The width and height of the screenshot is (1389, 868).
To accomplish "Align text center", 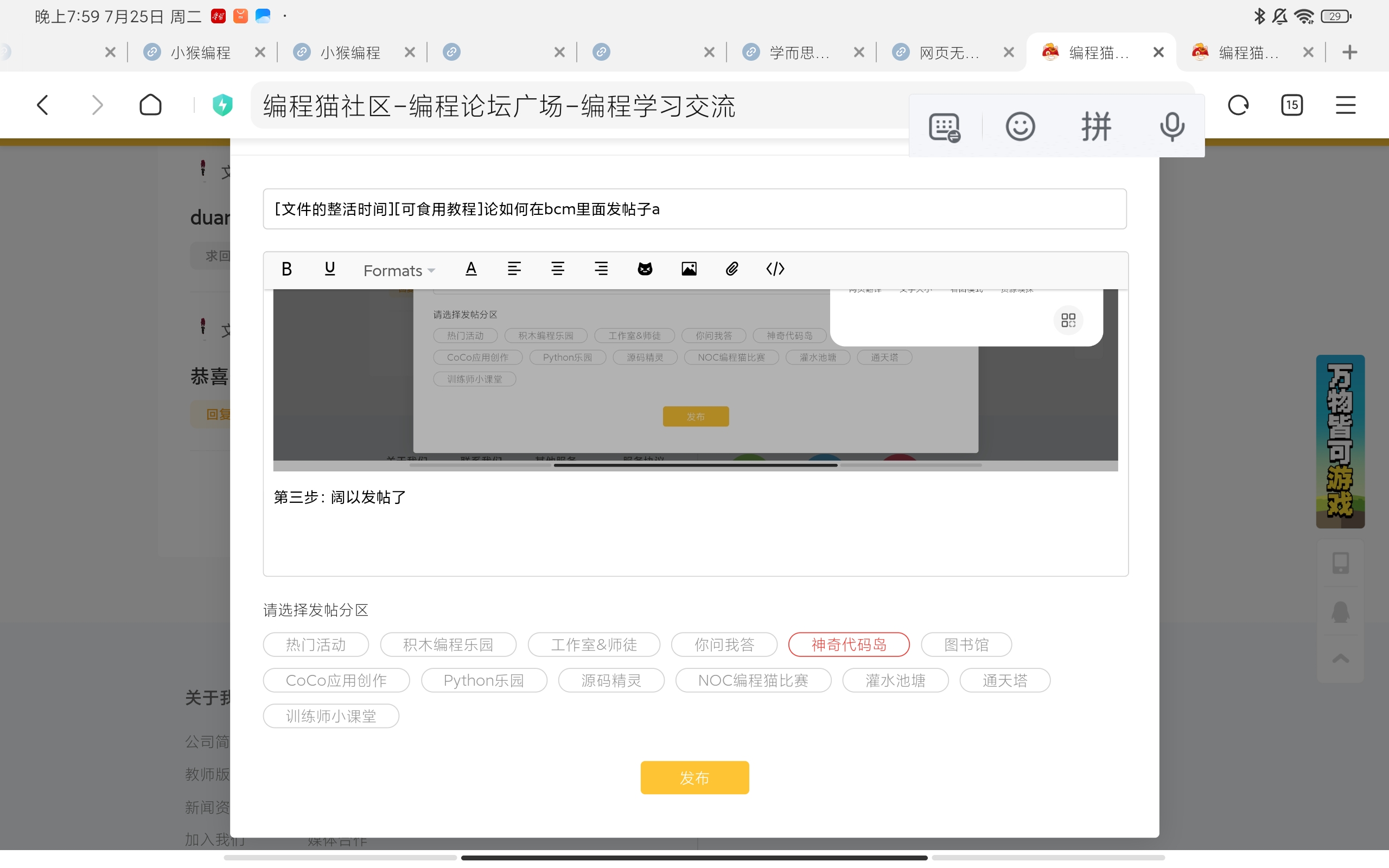I will point(557,269).
